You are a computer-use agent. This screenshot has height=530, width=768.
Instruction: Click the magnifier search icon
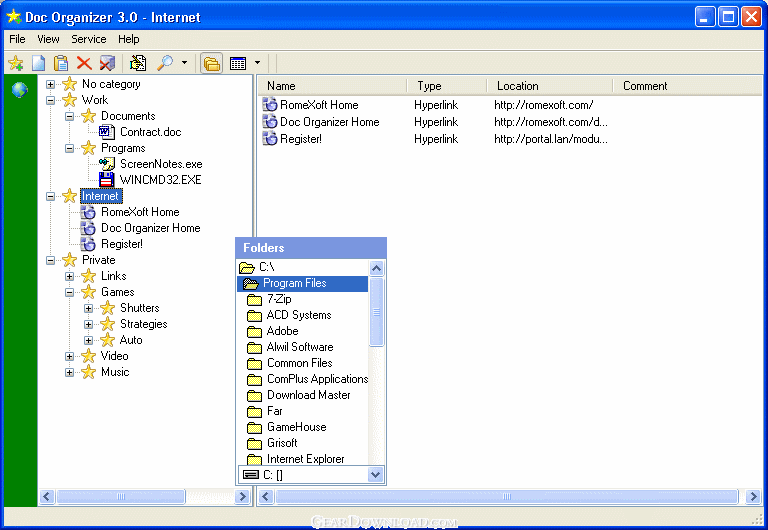tap(165, 63)
